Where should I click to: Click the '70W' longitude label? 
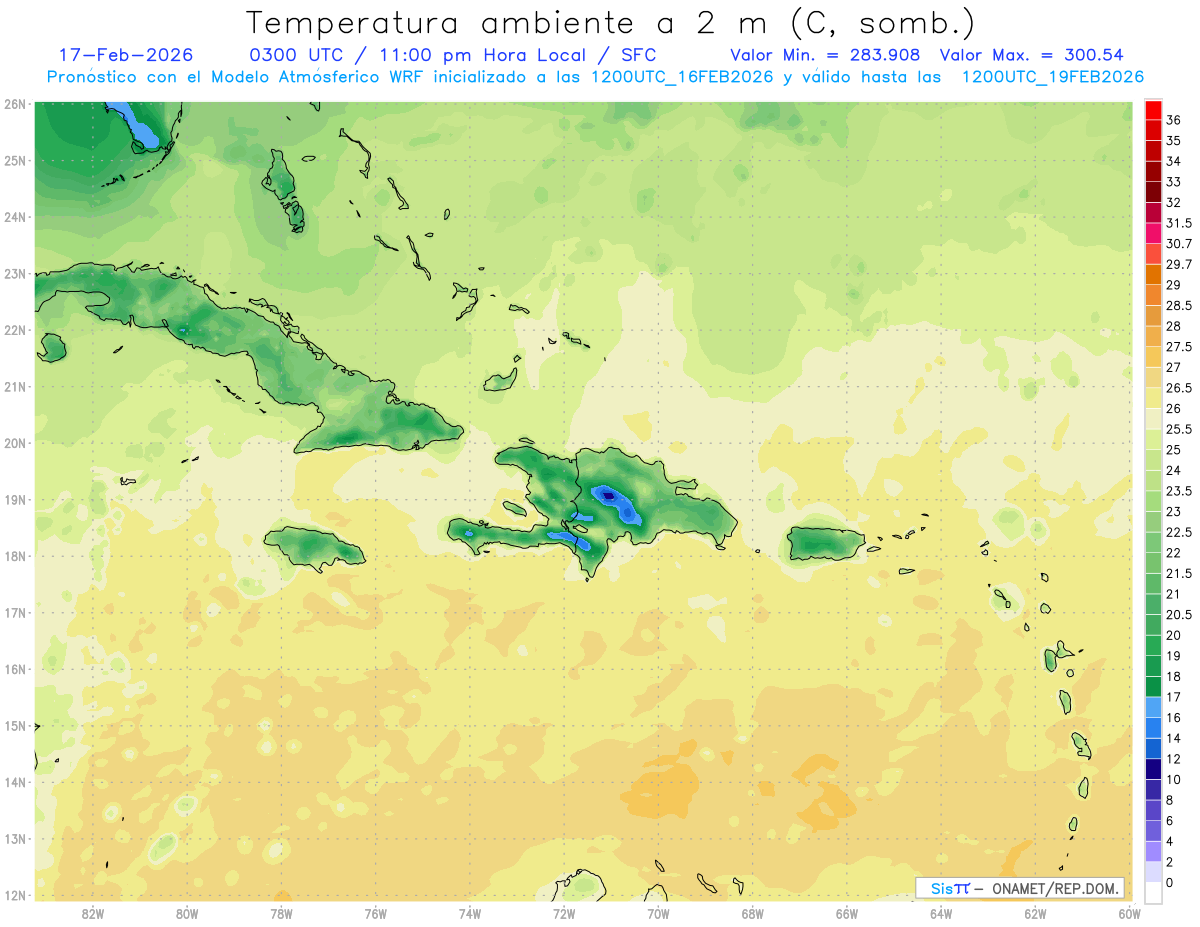pos(658,914)
